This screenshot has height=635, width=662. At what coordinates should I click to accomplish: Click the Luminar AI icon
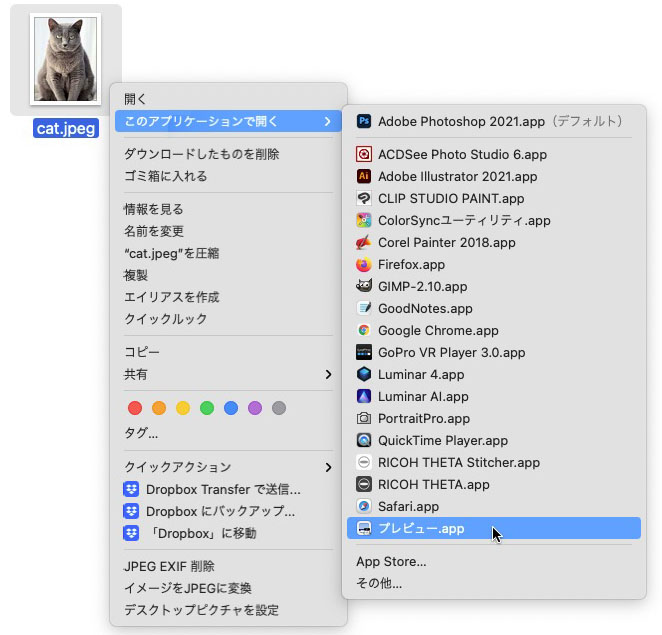[x=364, y=396]
